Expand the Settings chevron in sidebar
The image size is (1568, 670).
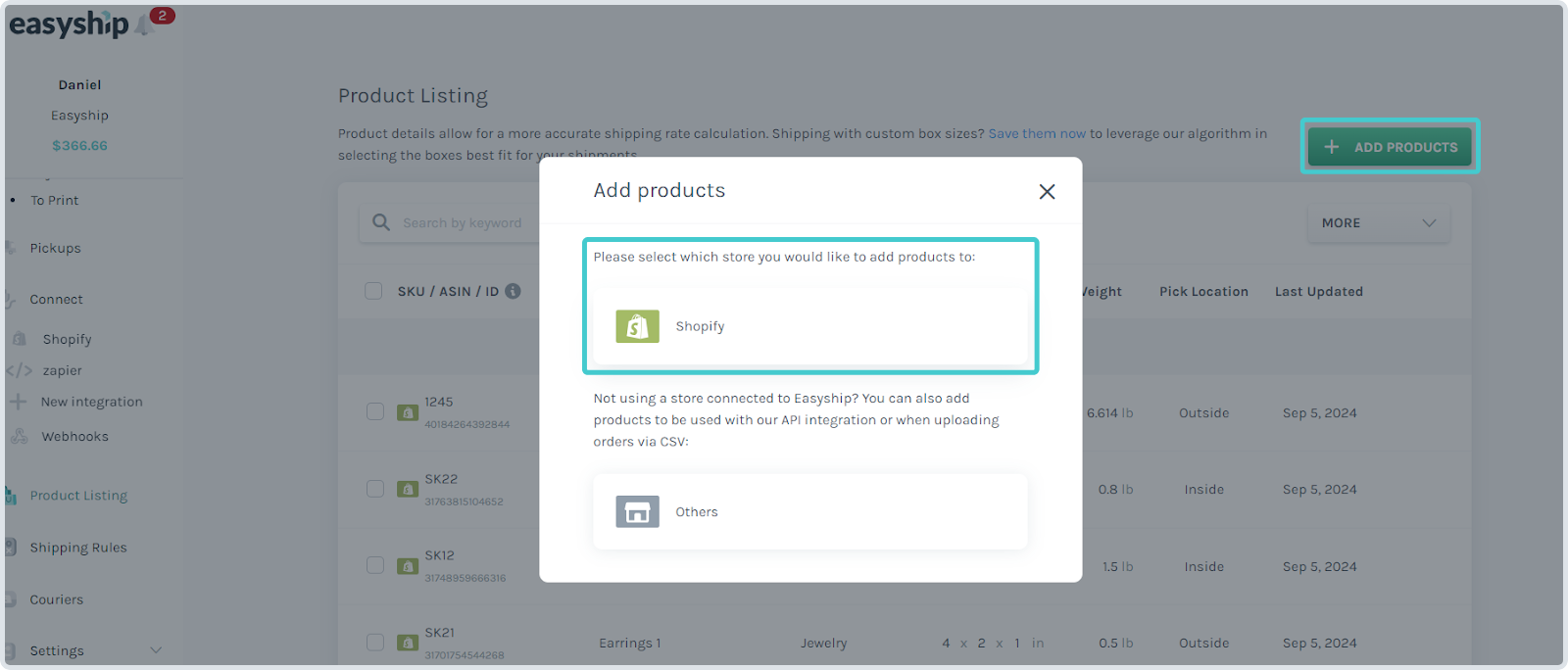point(155,650)
